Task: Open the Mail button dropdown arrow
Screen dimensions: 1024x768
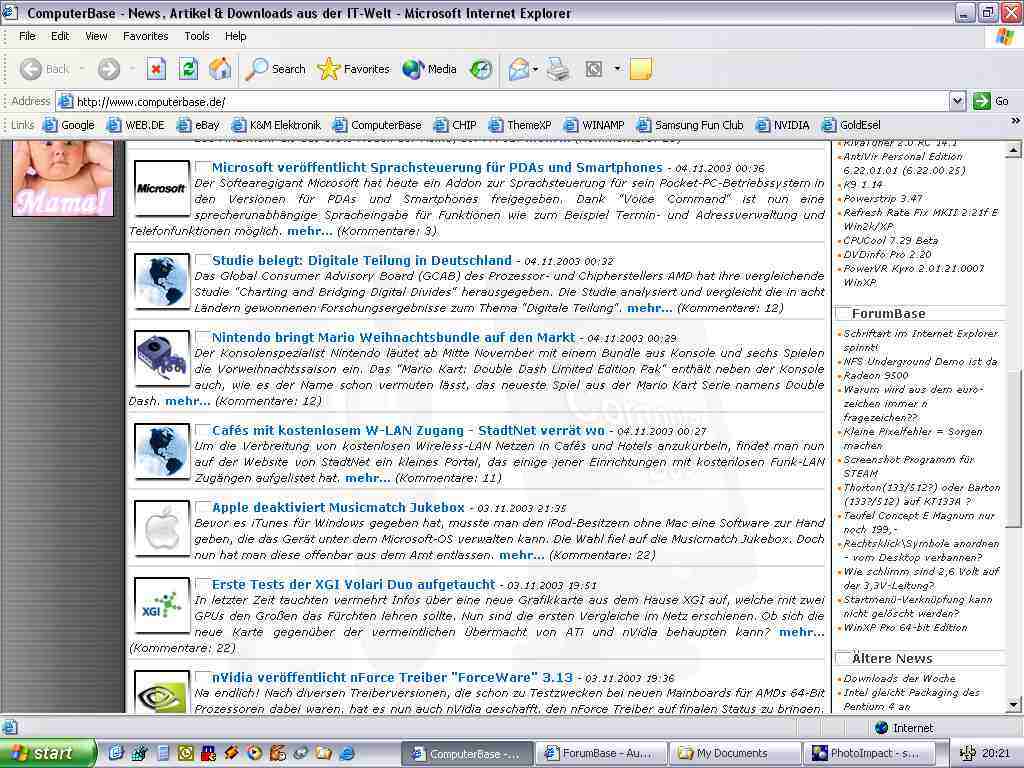Action: (536, 69)
